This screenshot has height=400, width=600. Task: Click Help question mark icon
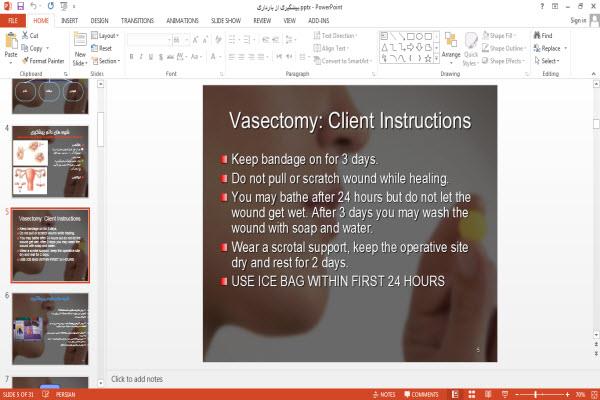(x=542, y=7)
